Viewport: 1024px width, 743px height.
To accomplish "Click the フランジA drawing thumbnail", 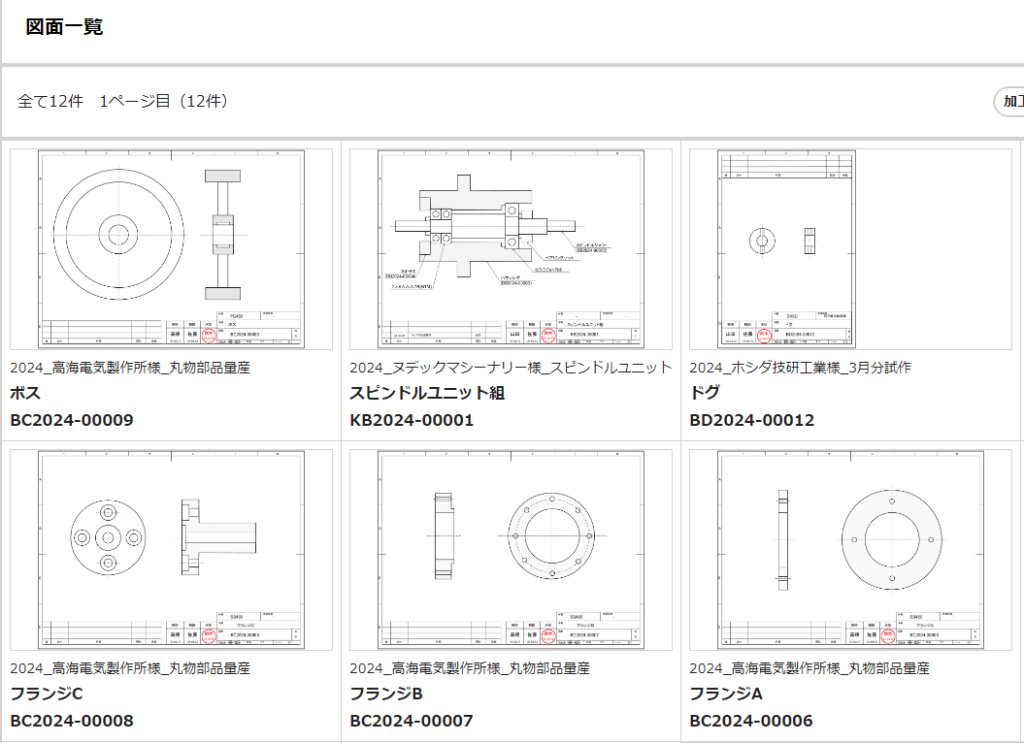I will 850,549.
